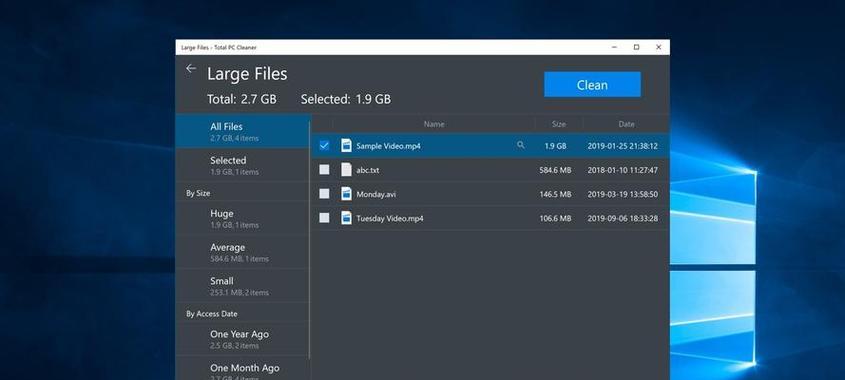Select the Tuesday Video.mp4 checkbox
Screen dimensions: 845x380
(x=324, y=218)
